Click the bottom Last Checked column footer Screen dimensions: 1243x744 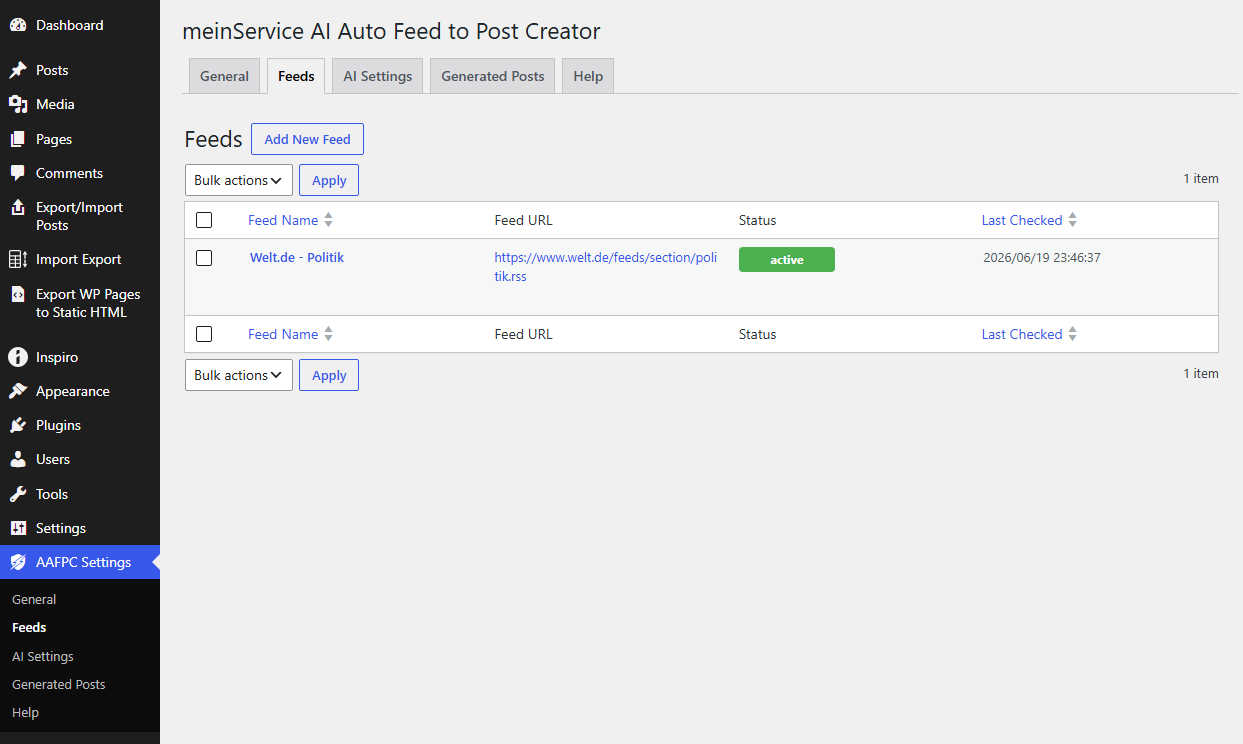click(1022, 334)
